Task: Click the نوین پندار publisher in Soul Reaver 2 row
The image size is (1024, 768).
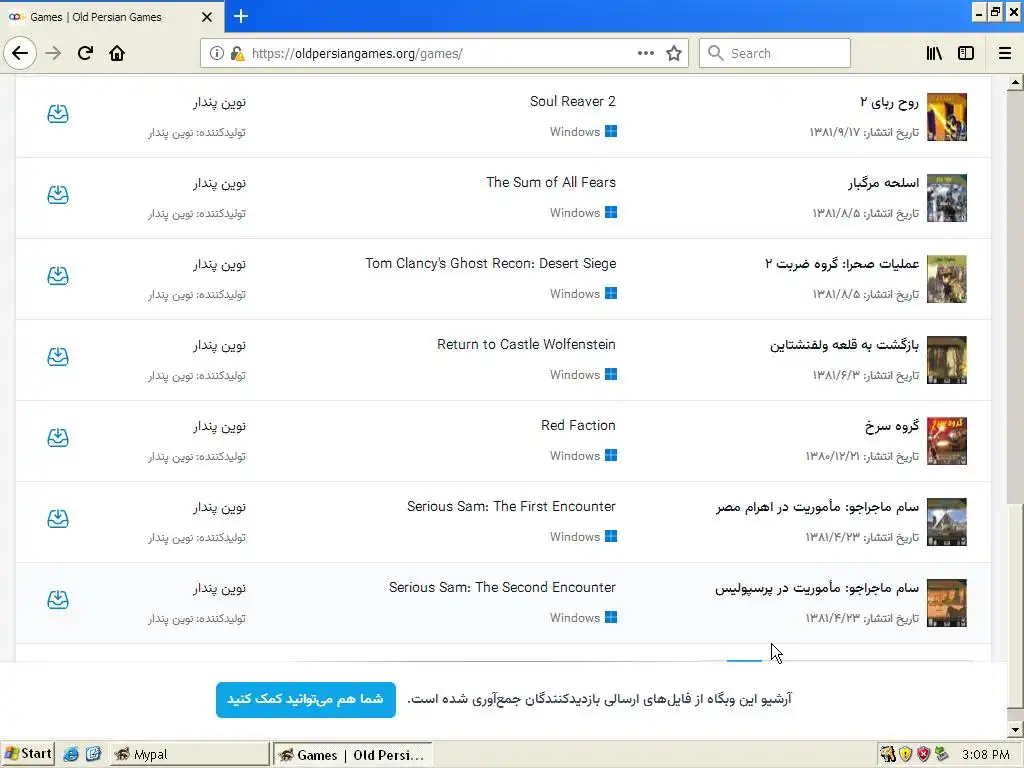Action: [x=219, y=103]
